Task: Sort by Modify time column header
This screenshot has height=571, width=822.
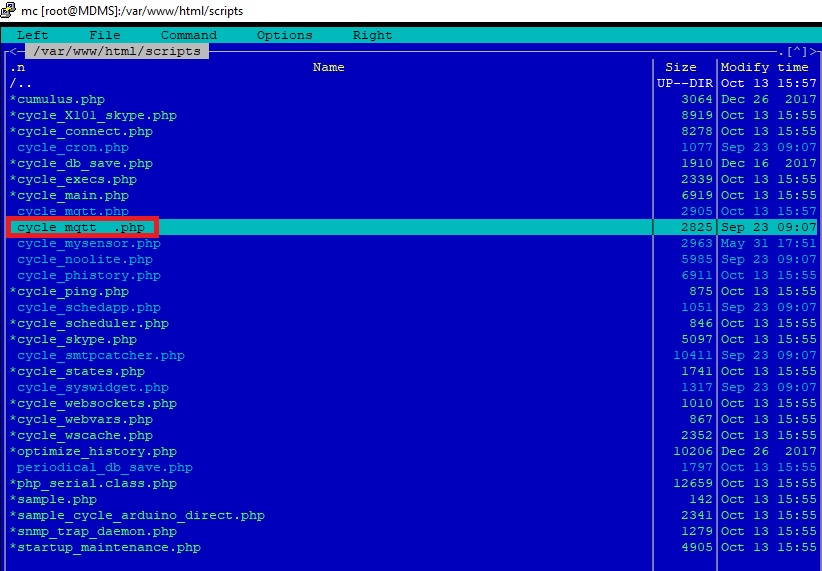Action: point(765,67)
